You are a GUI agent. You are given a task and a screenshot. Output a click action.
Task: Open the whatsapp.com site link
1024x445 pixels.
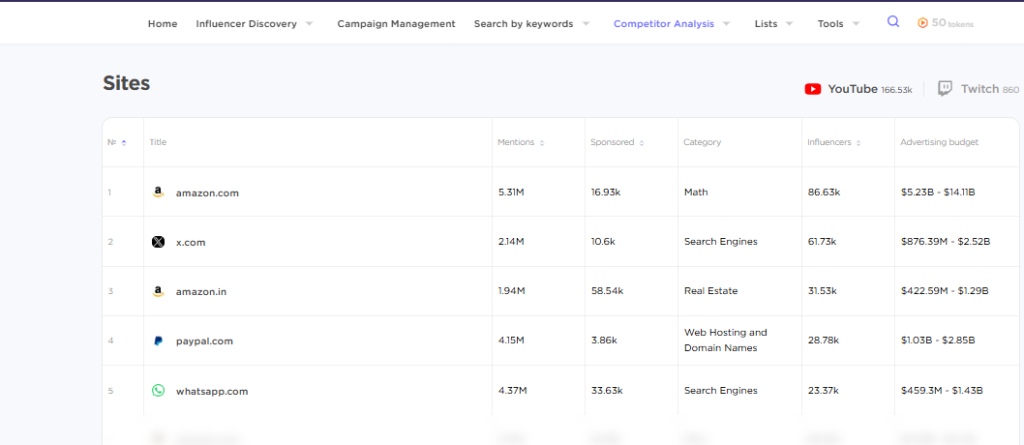coord(212,391)
